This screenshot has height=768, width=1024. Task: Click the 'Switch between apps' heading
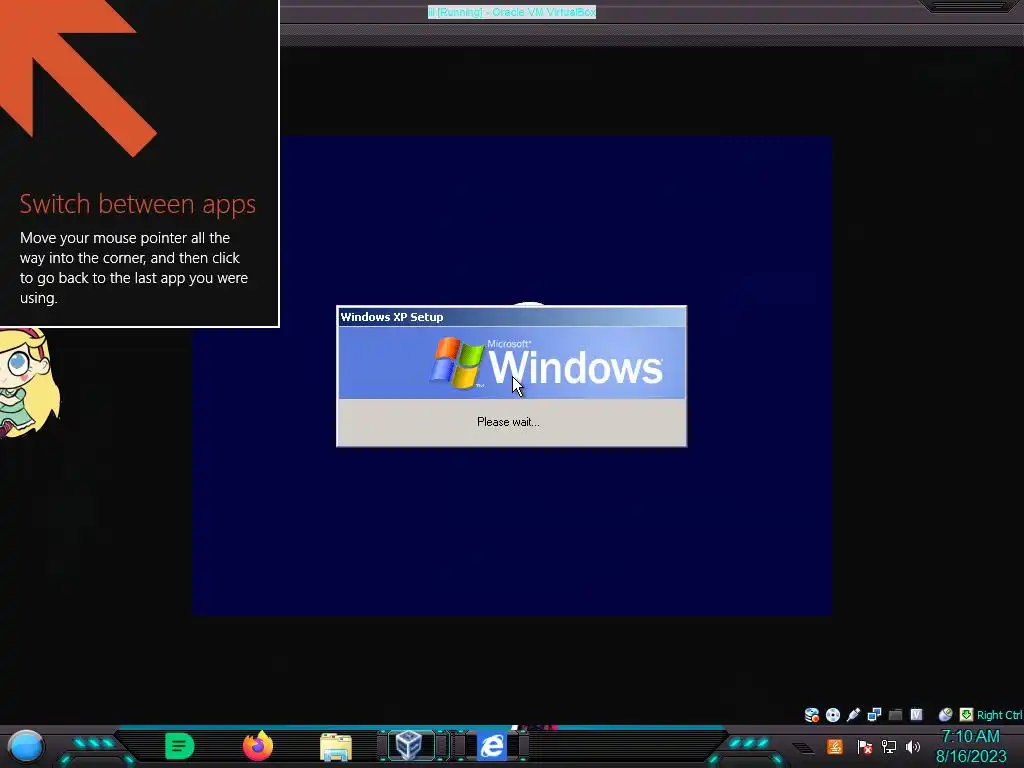pyautogui.click(x=138, y=204)
